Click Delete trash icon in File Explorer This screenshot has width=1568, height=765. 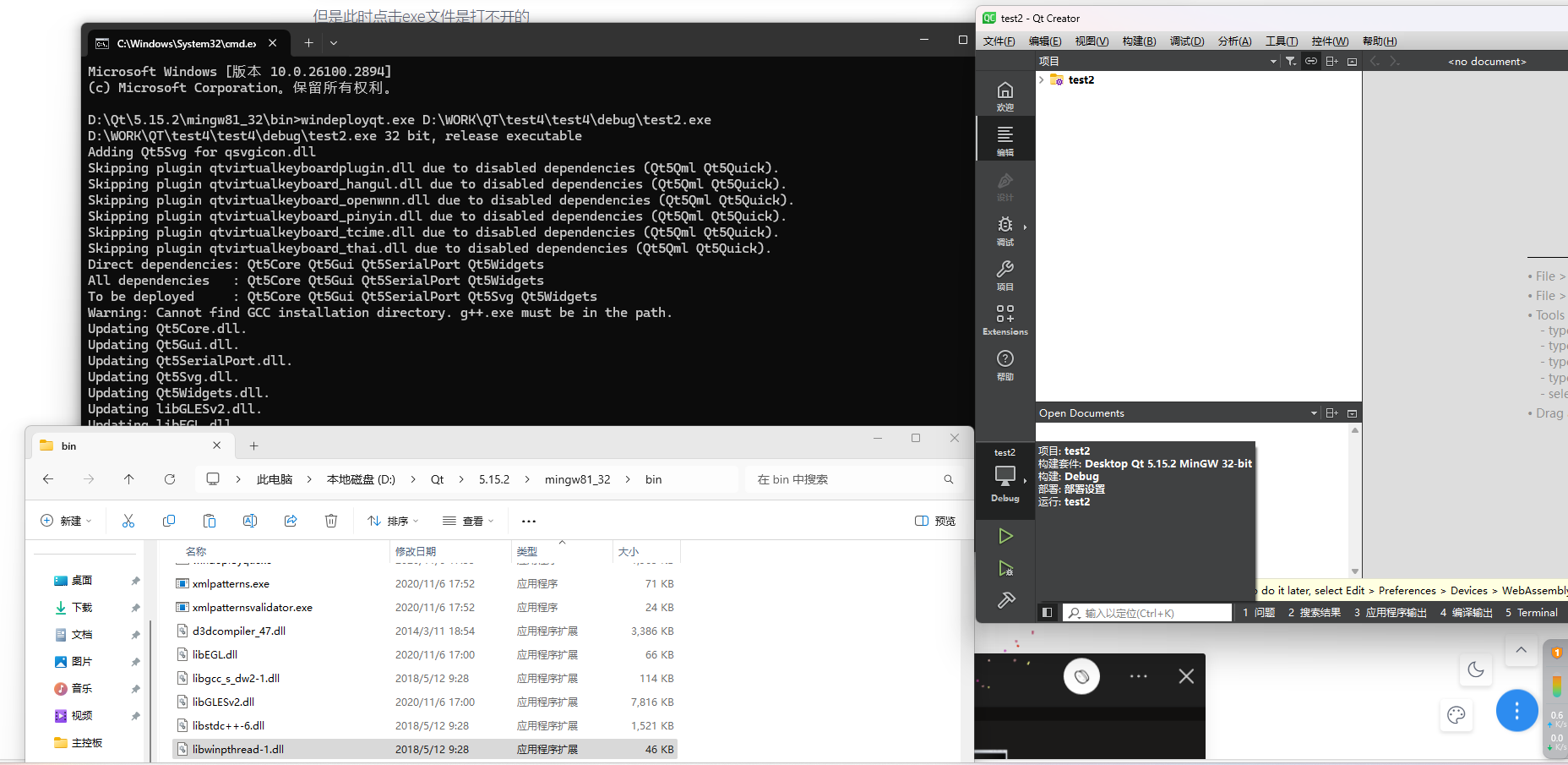click(x=331, y=521)
